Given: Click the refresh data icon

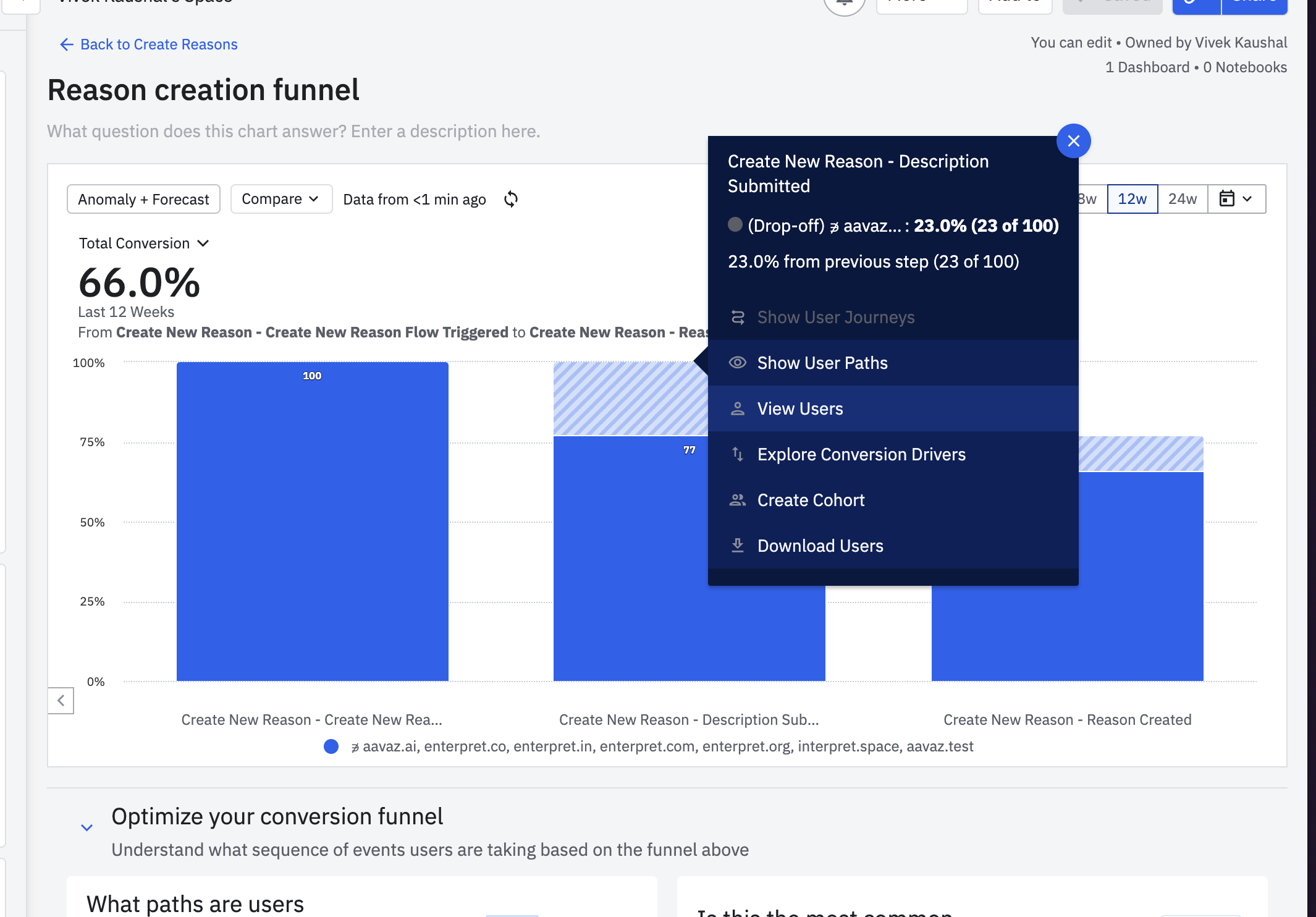Looking at the screenshot, I should (x=510, y=199).
